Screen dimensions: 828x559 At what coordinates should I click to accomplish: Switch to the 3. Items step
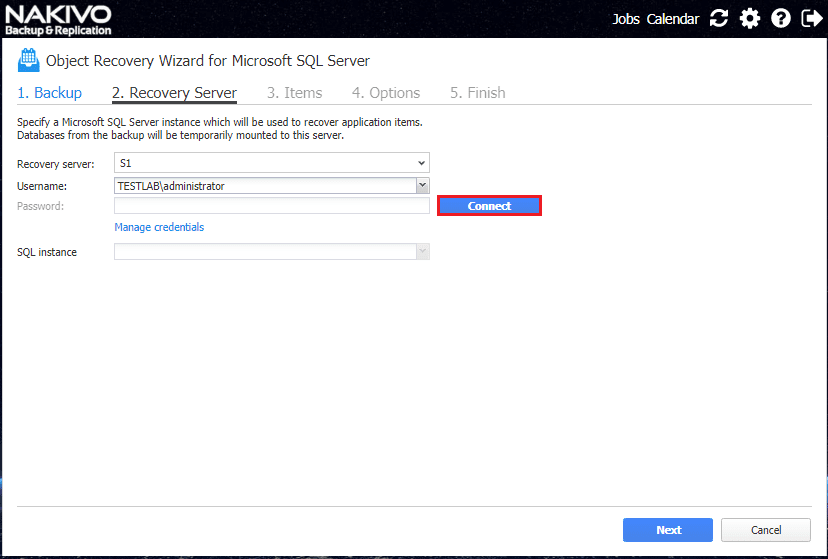295,93
